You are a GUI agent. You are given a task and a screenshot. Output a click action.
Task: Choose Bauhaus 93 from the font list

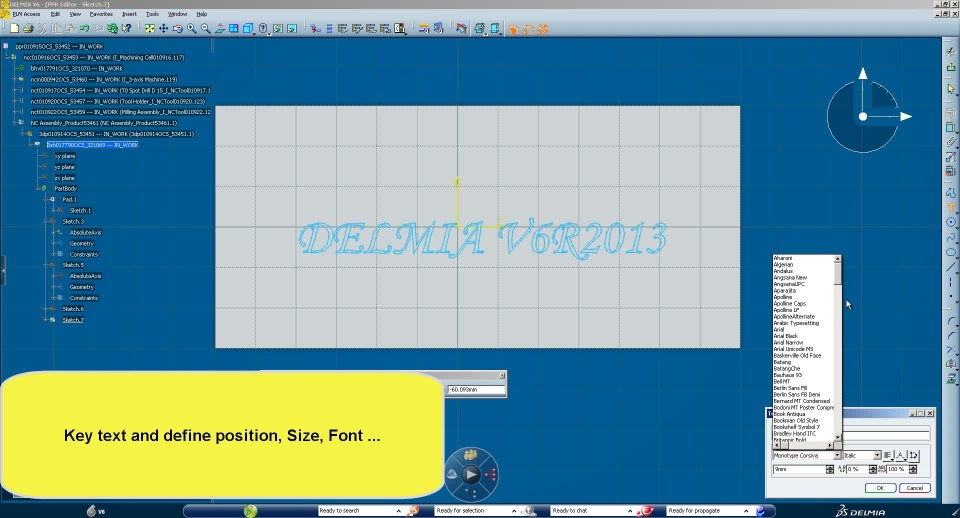click(x=787, y=375)
